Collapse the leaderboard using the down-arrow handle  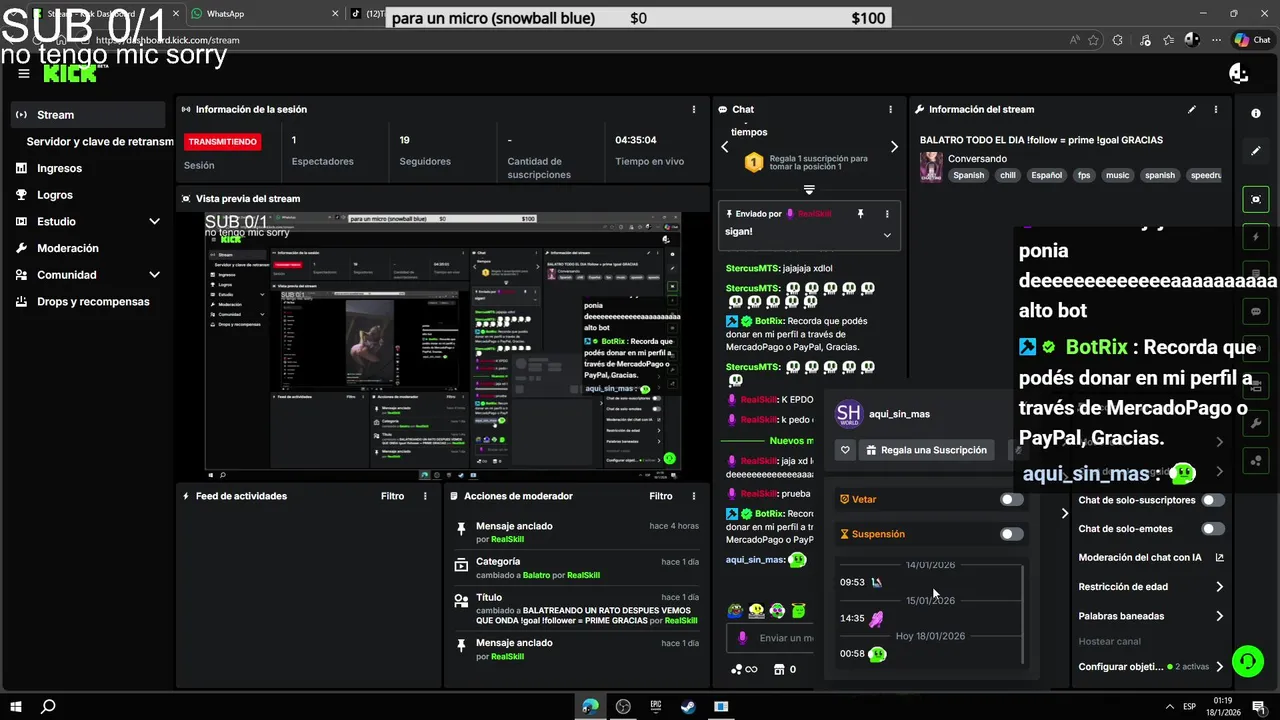coord(809,189)
